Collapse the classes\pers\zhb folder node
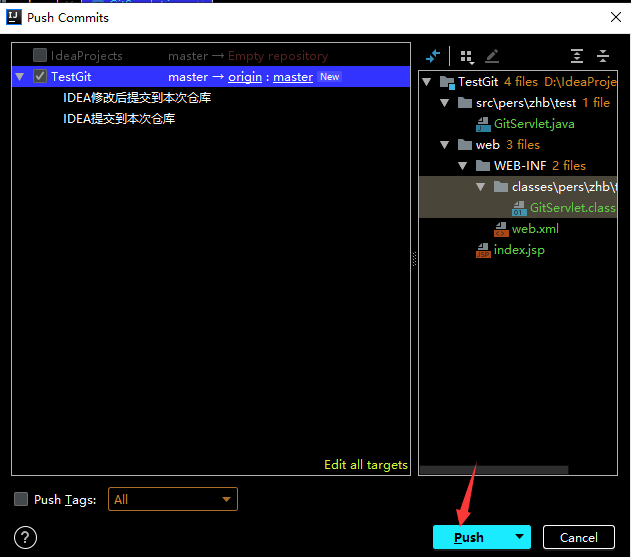The image size is (631, 557). [x=480, y=187]
